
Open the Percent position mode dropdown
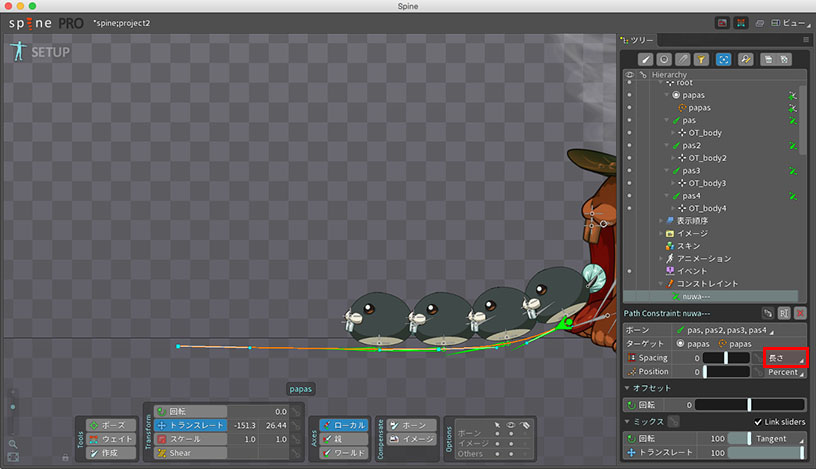[786, 372]
